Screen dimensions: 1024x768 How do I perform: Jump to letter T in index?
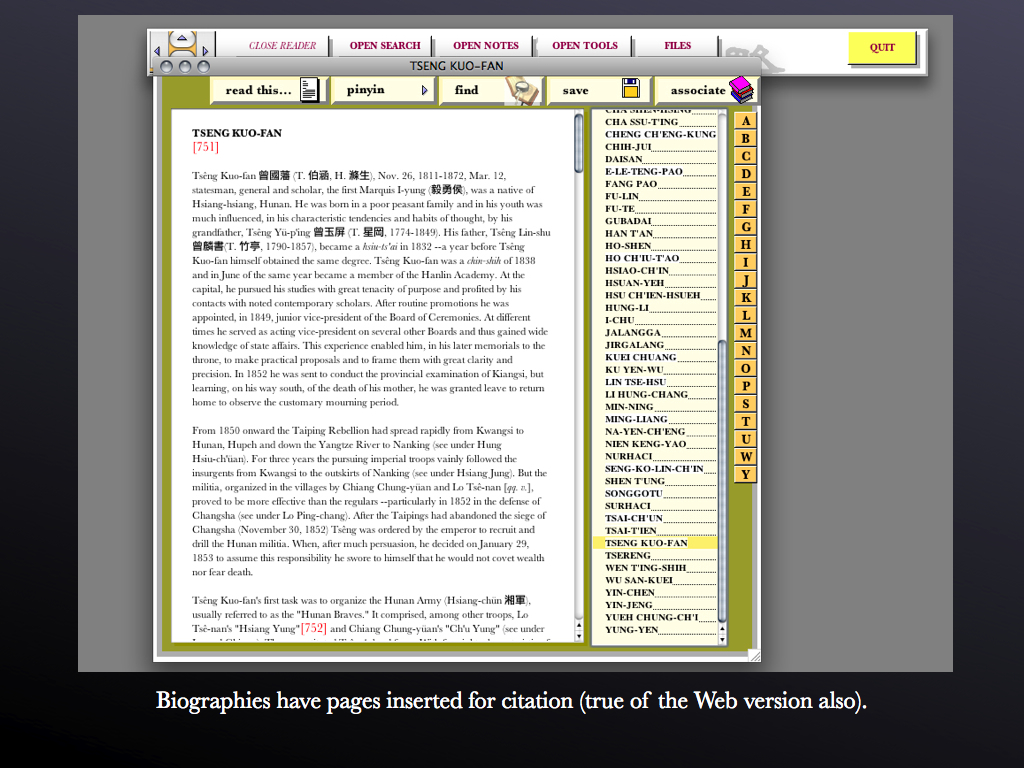point(745,421)
